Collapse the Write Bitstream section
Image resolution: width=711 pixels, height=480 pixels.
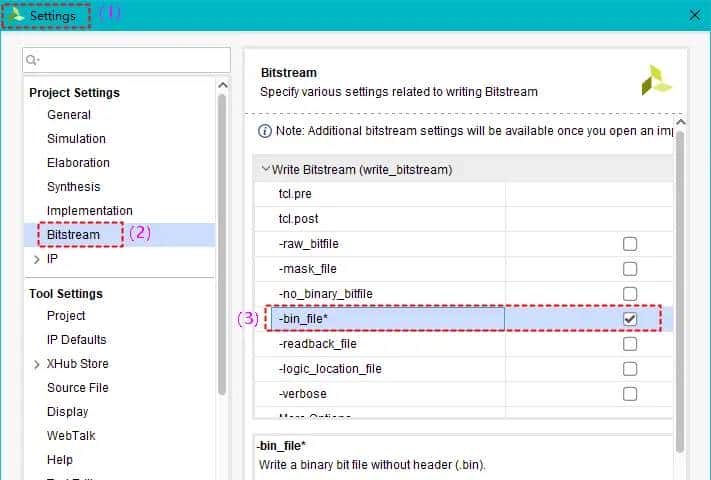[x=265, y=170]
